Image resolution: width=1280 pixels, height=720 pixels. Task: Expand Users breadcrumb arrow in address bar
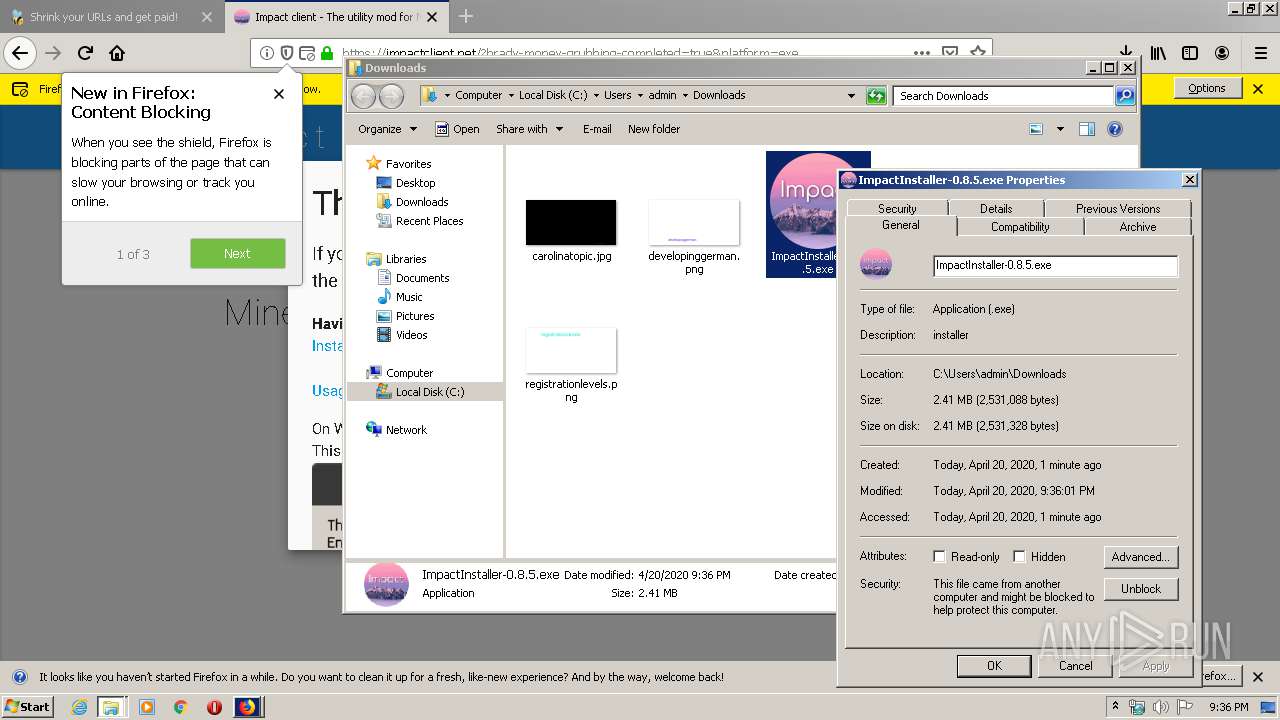(x=640, y=95)
